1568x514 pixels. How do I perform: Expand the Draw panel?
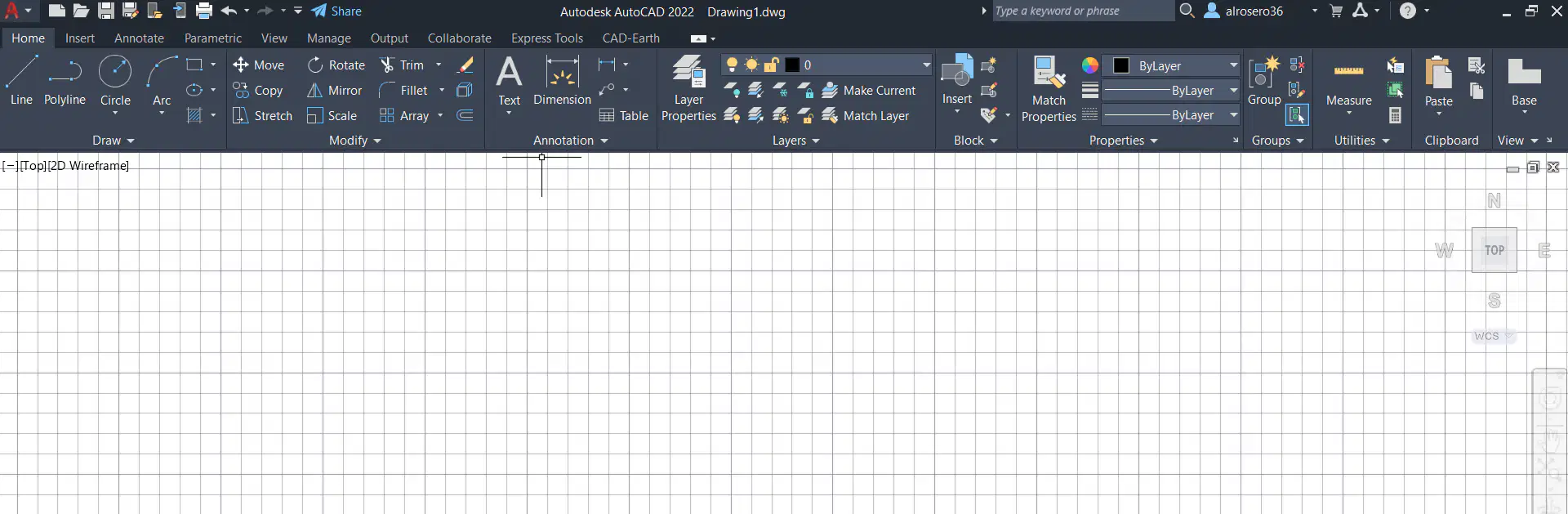tap(113, 140)
